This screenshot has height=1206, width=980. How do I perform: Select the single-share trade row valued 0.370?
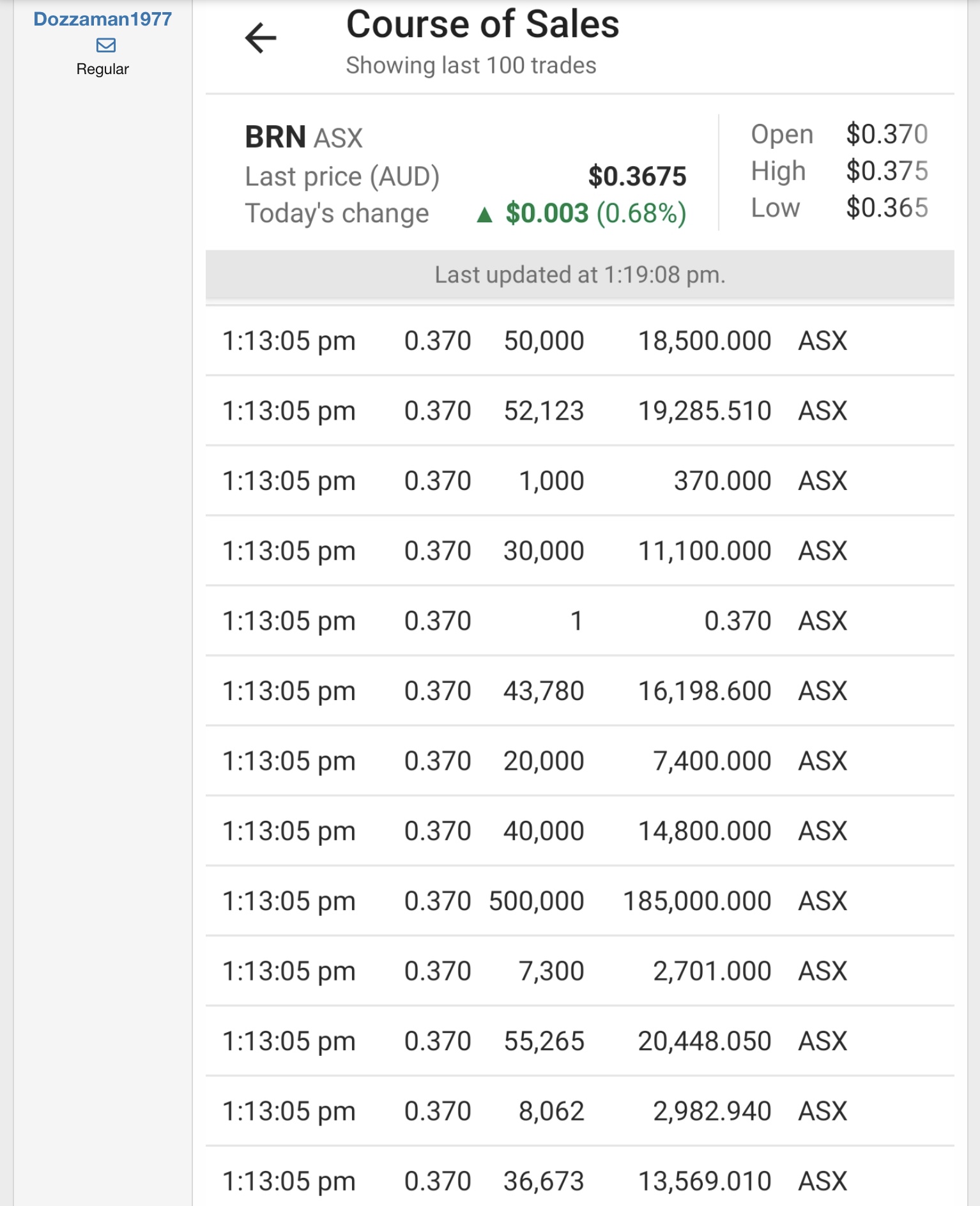[579, 621]
